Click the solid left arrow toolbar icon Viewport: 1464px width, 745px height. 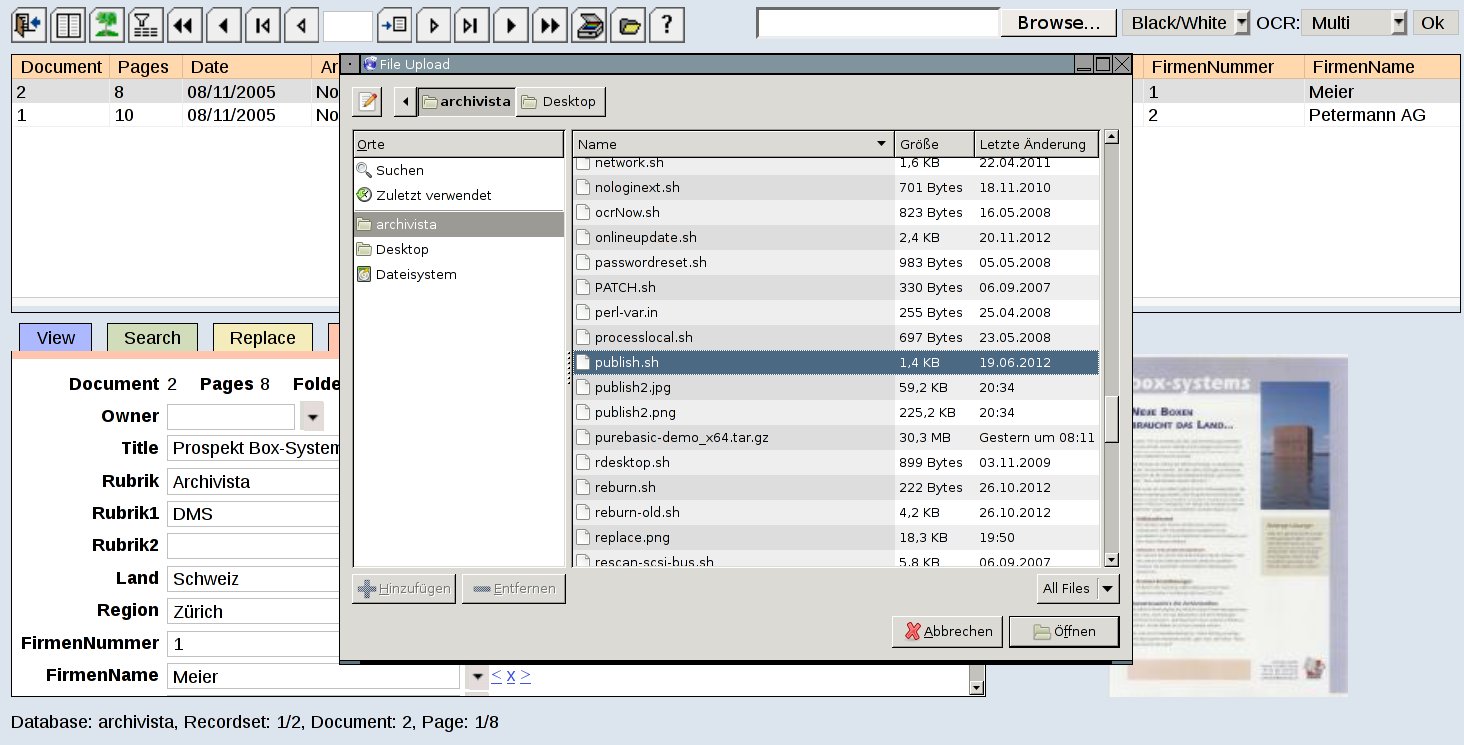[223, 25]
